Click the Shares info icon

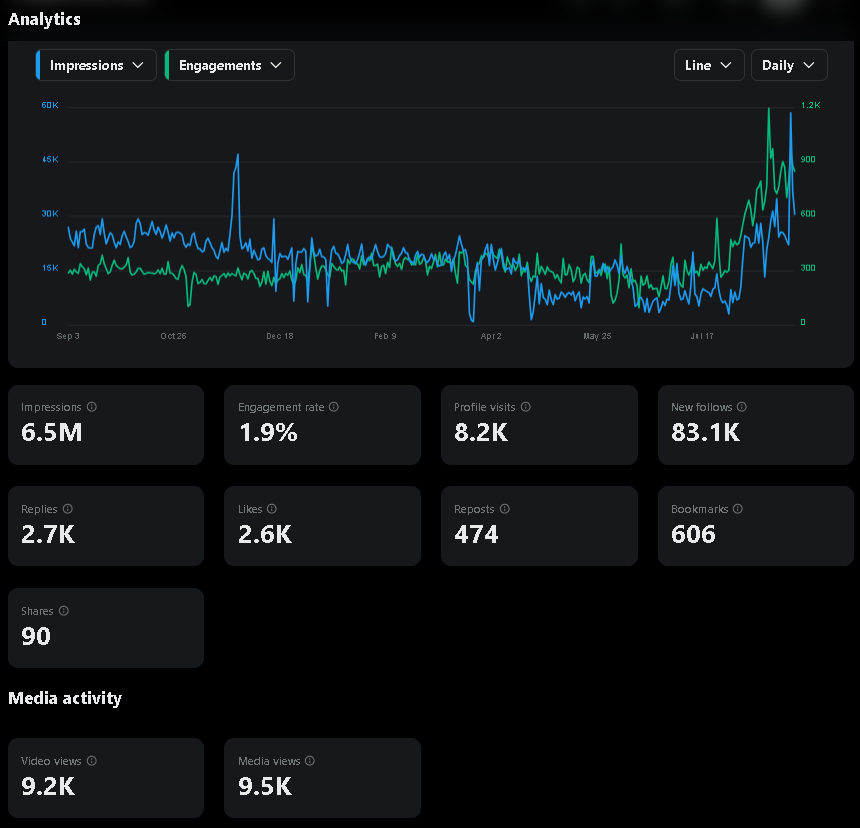coord(63,611)
